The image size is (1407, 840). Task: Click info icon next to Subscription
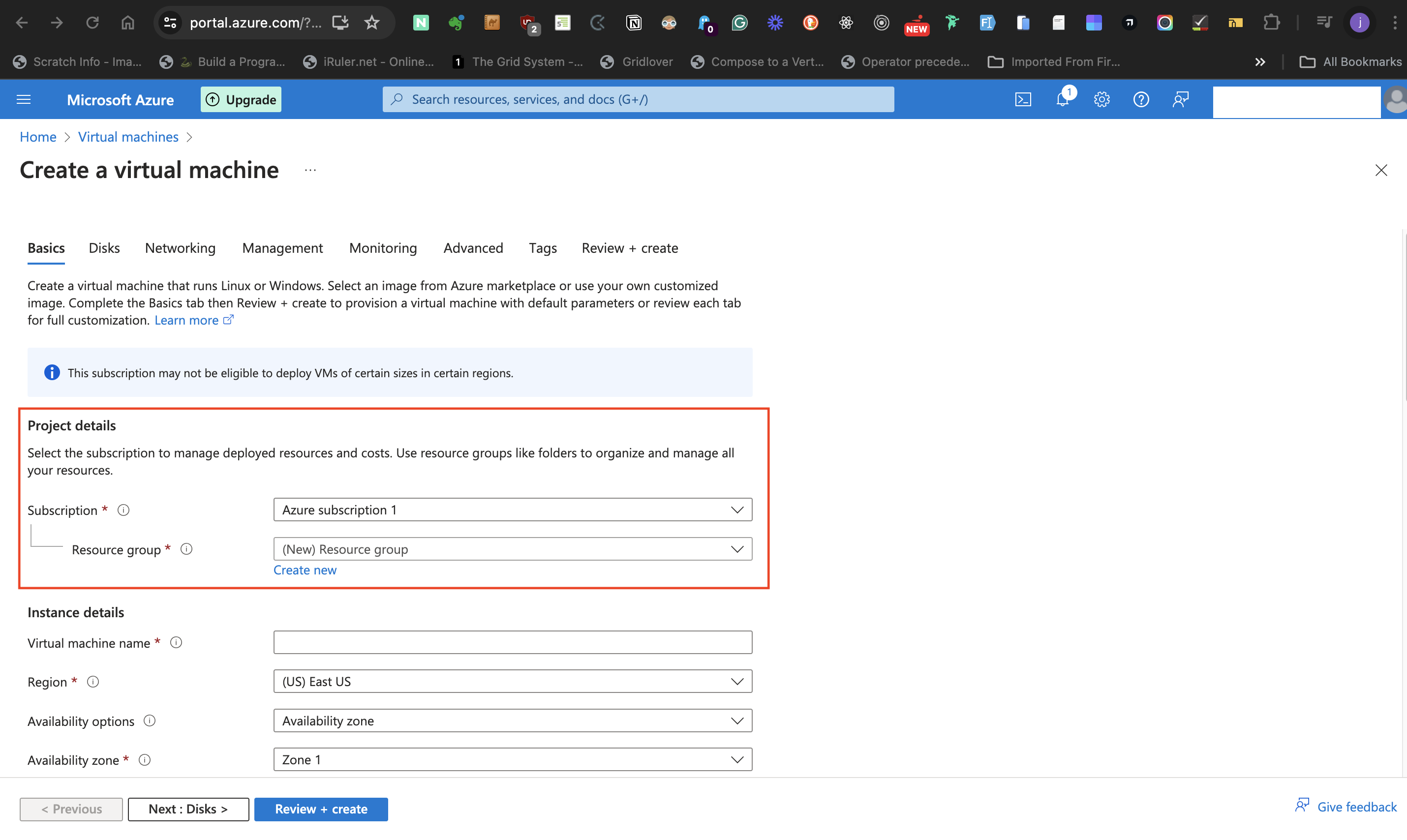(x=123, y=510)
